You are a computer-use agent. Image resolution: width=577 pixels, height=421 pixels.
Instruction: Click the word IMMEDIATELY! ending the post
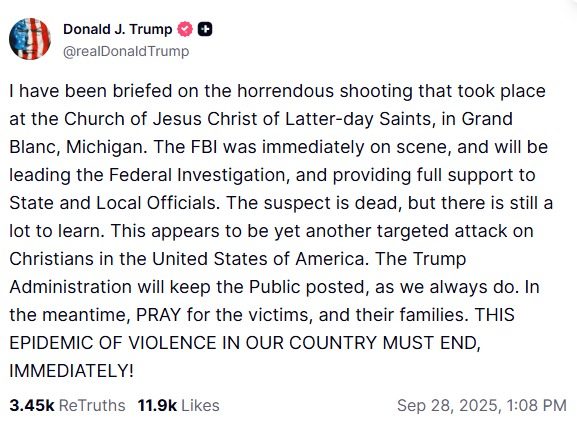(x=71, y=371)
